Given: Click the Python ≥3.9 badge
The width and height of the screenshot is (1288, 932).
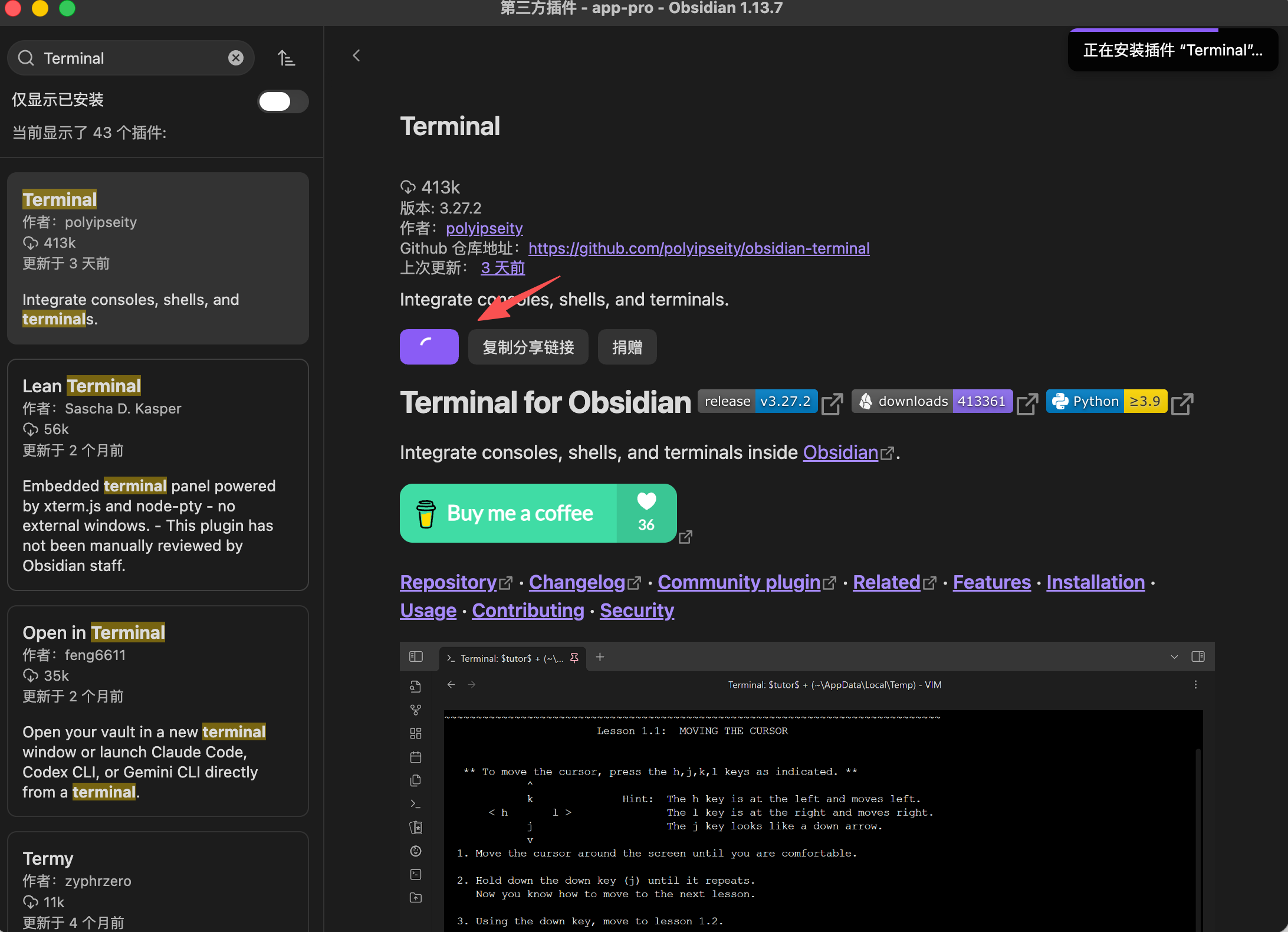Looking at the screenshot, I should pos(1107,401).
